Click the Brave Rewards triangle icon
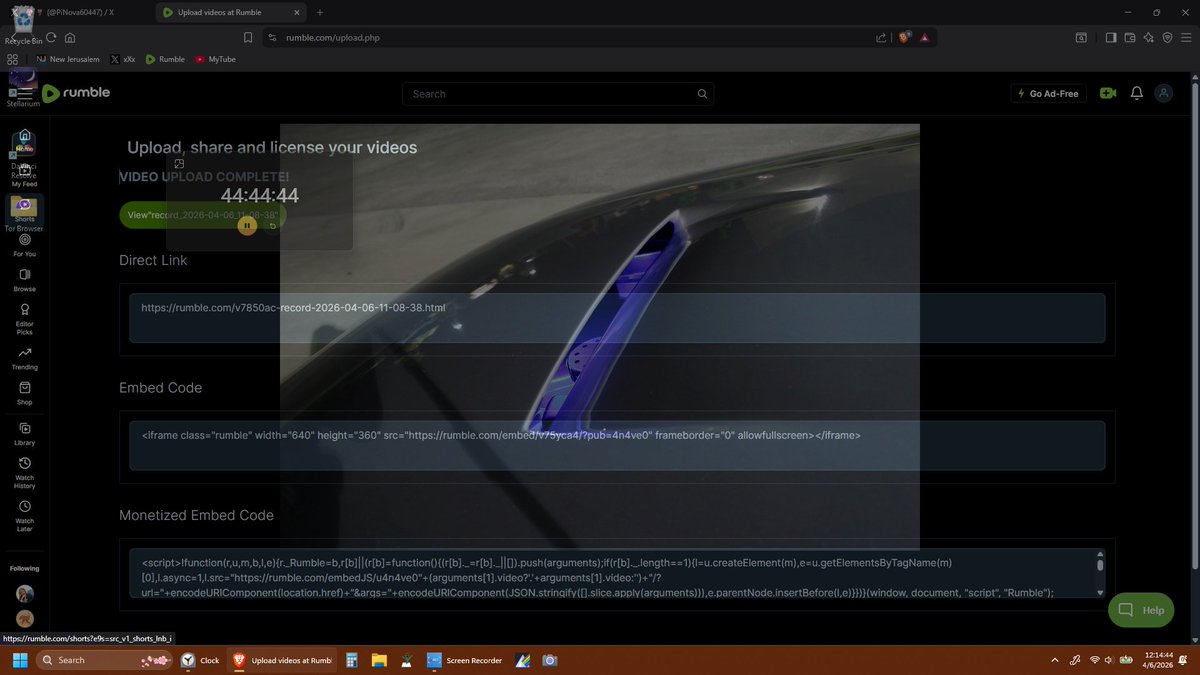This screenshot has width=1200, height=675. 924,37
